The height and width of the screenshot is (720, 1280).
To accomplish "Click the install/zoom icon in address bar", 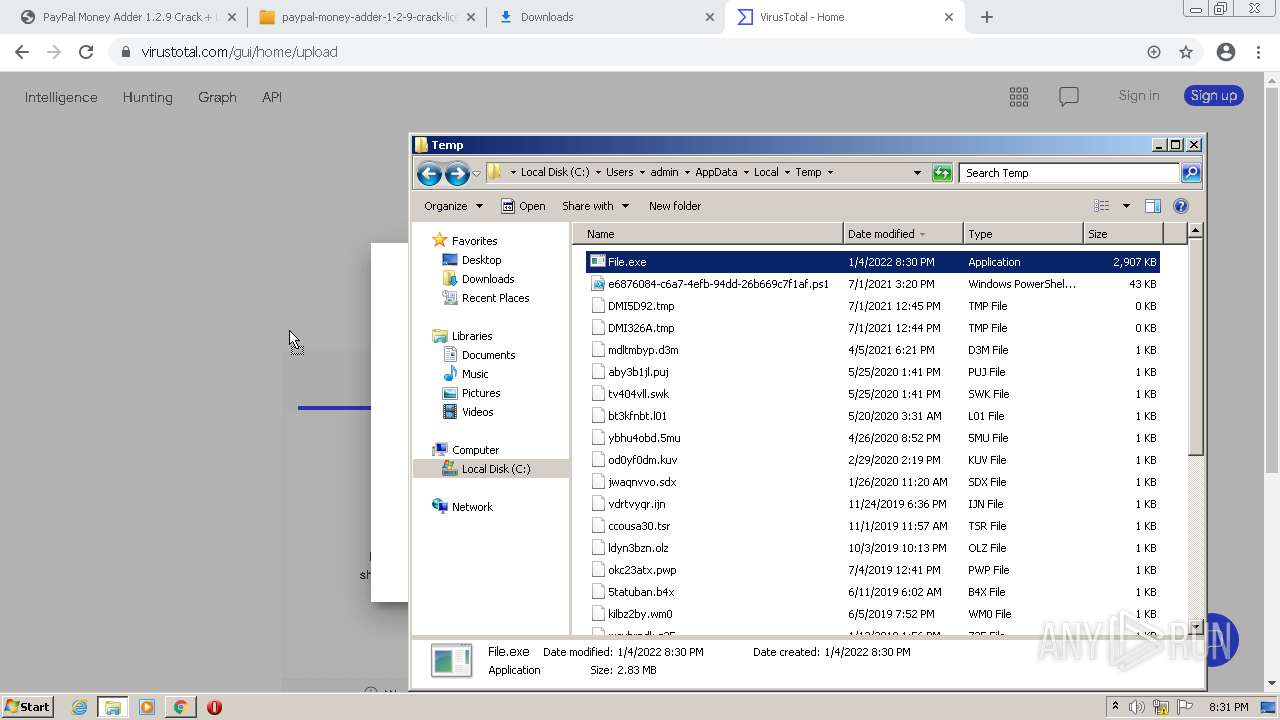I will pyautogui.click(x=1154, y=52).
